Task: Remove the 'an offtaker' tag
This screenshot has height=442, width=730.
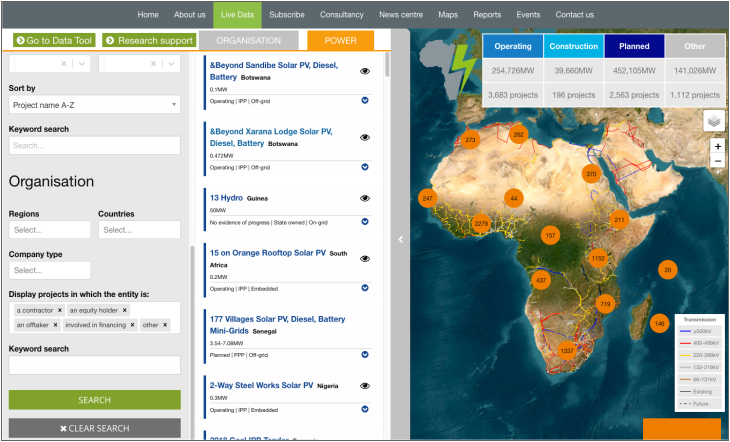Action: pos(55,325)
